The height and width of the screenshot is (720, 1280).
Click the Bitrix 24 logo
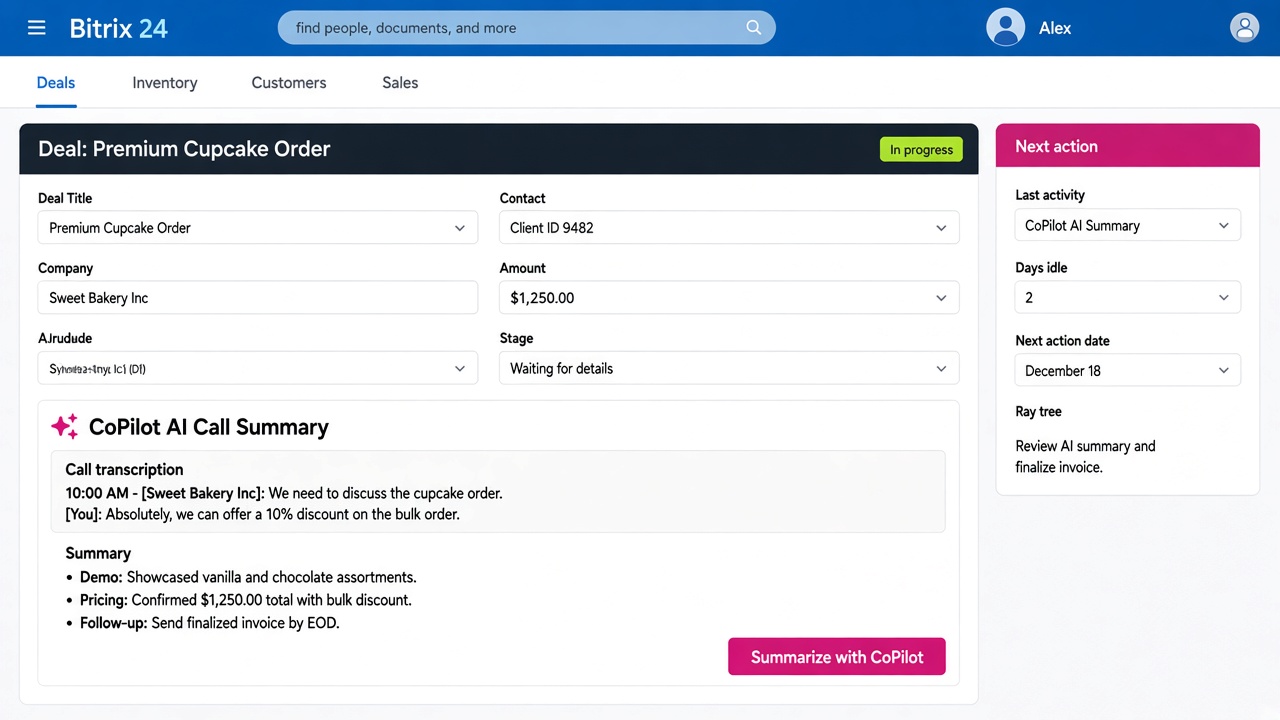(x=118, y=28)
